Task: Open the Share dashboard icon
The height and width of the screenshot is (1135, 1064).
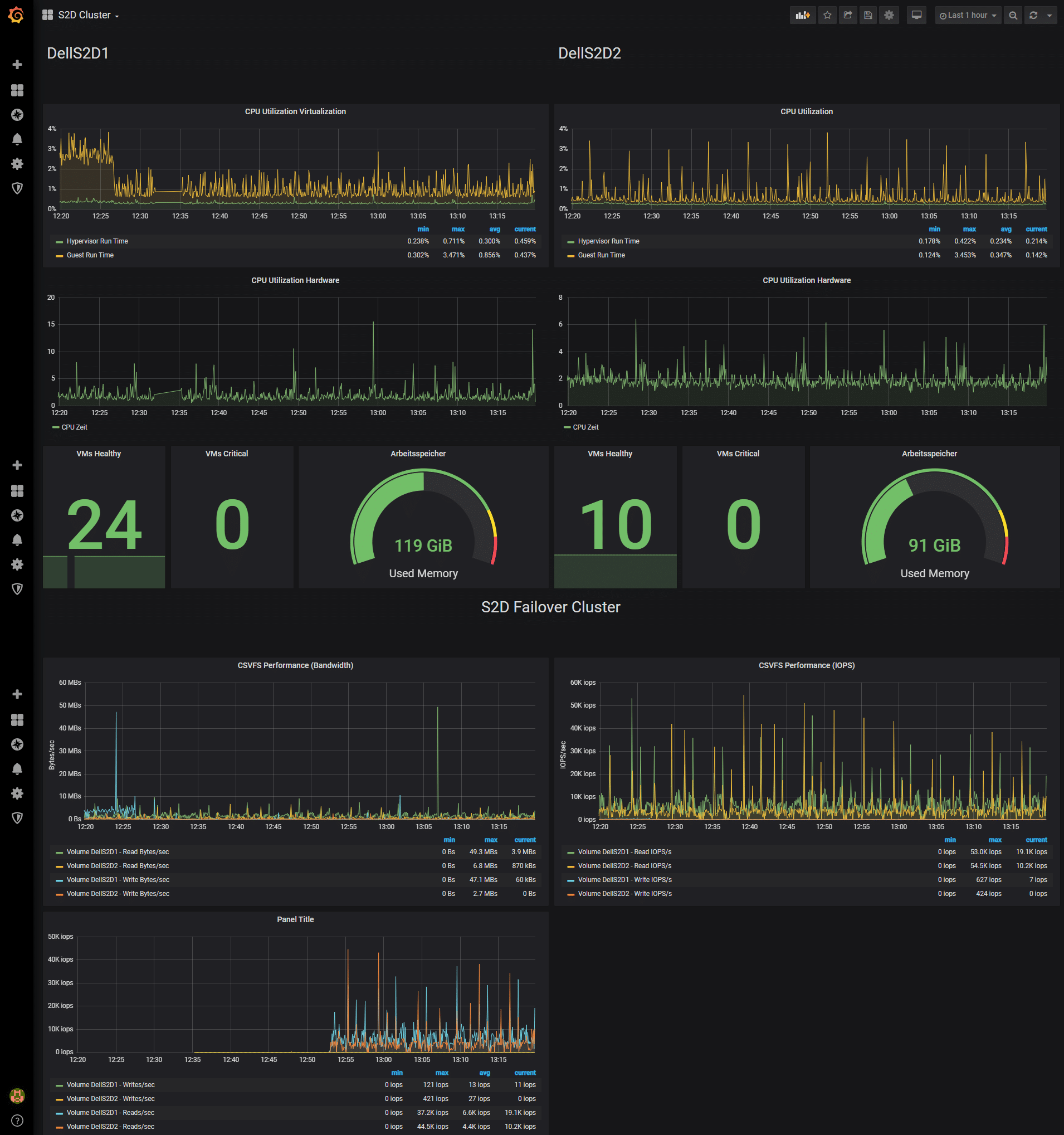Action: [848, 16]
